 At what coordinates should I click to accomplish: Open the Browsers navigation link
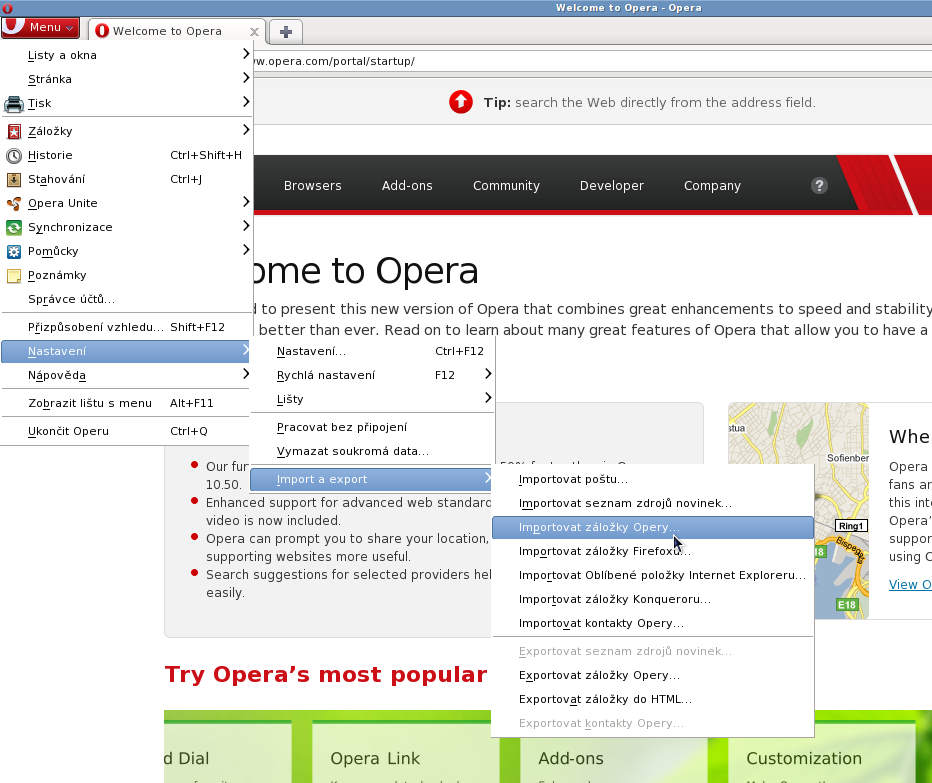tap(313, 185)
